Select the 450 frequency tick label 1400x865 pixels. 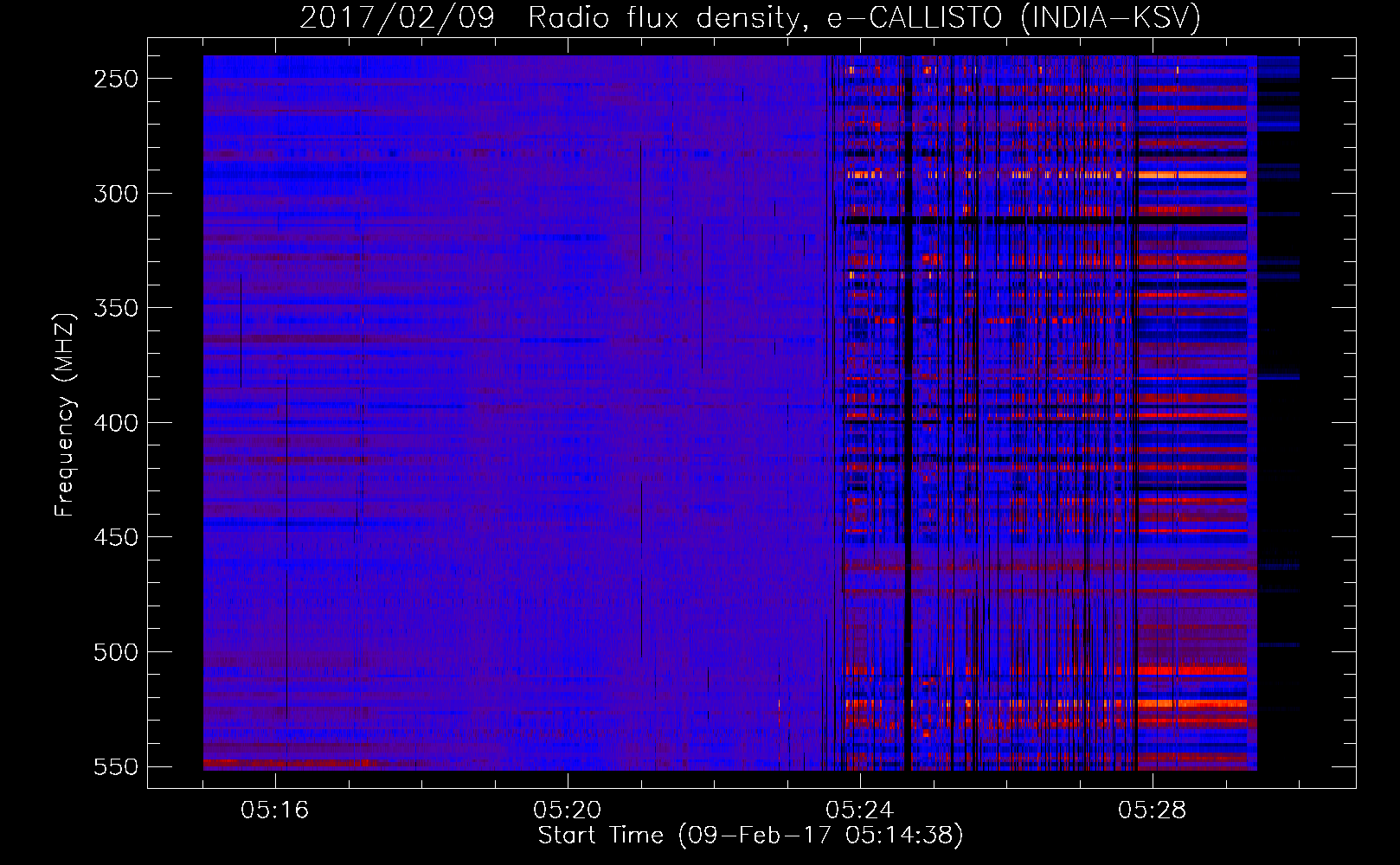116,537
